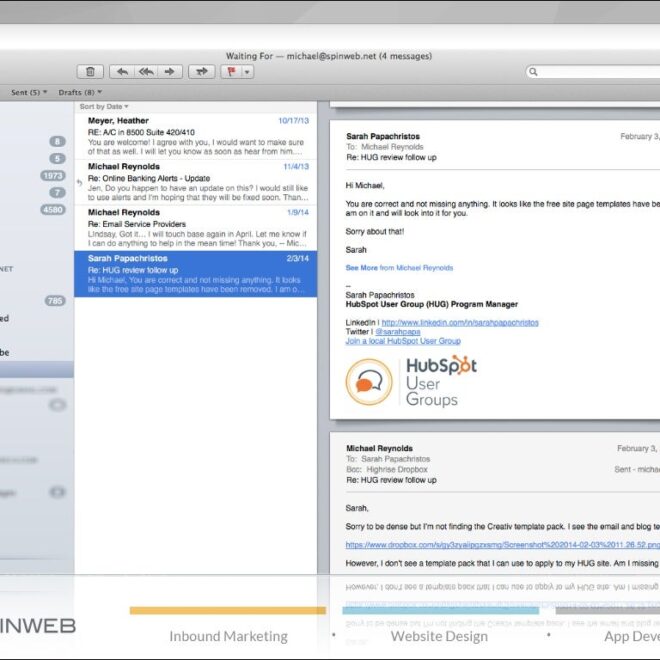Open the Sort by Date menu
The image size is (660, 660).
tap(104, 106)
